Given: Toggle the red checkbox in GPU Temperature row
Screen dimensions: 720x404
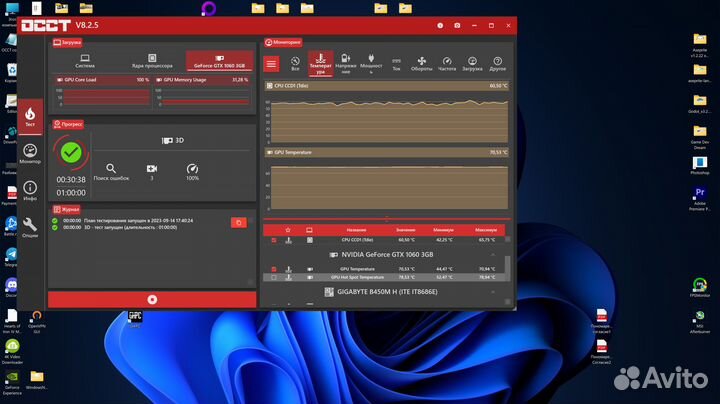Looking at the screenshot, I should (274, 269).
